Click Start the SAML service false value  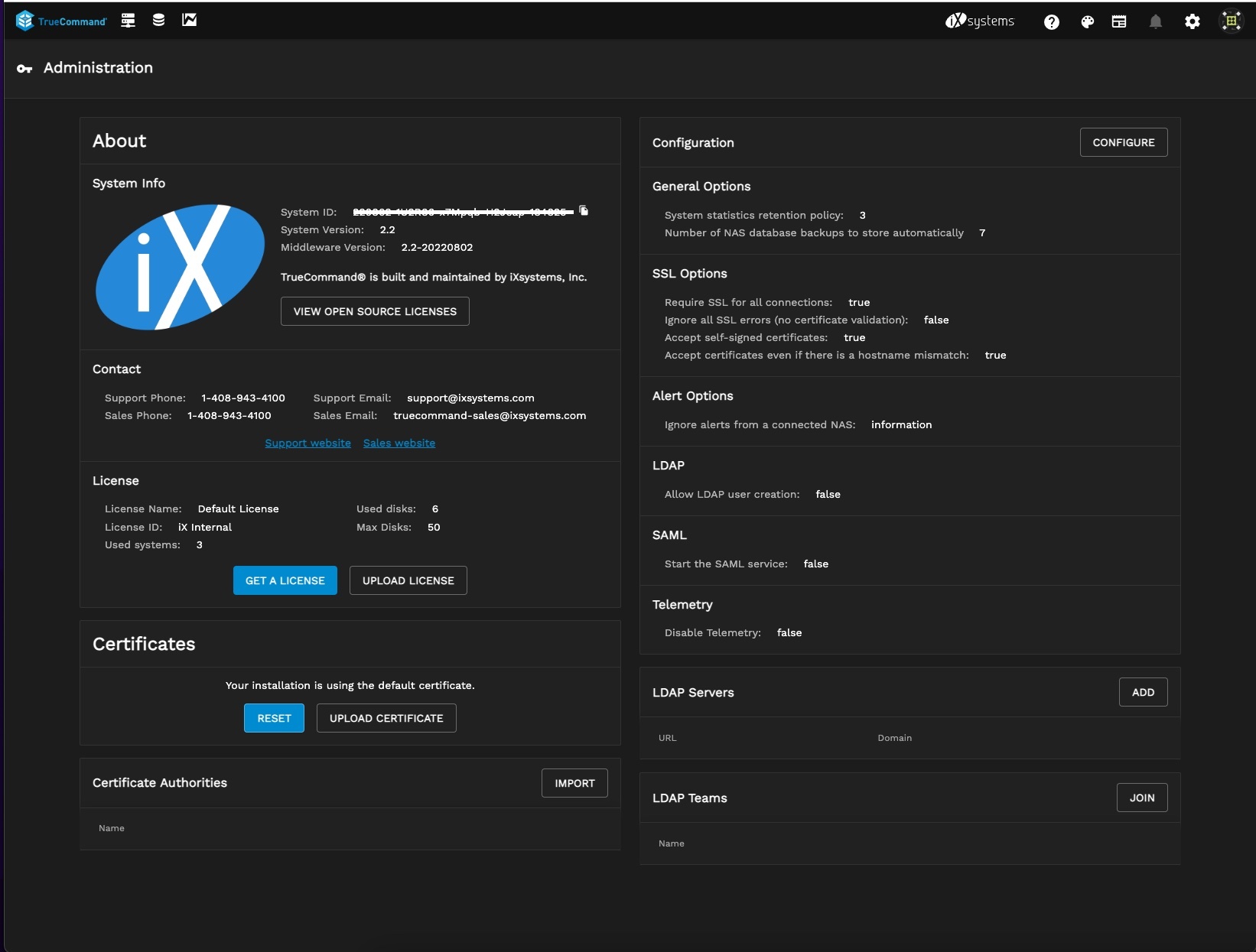tap(815, 564)
